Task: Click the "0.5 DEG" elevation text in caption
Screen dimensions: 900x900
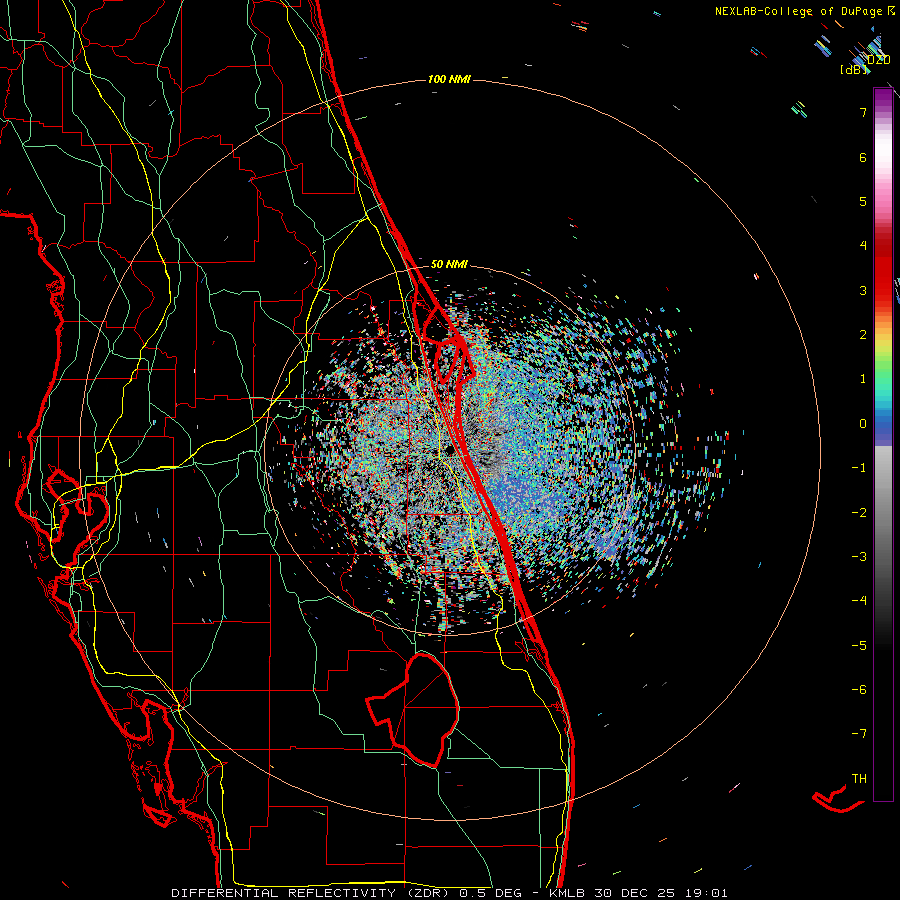Action: tap(491, 893)
